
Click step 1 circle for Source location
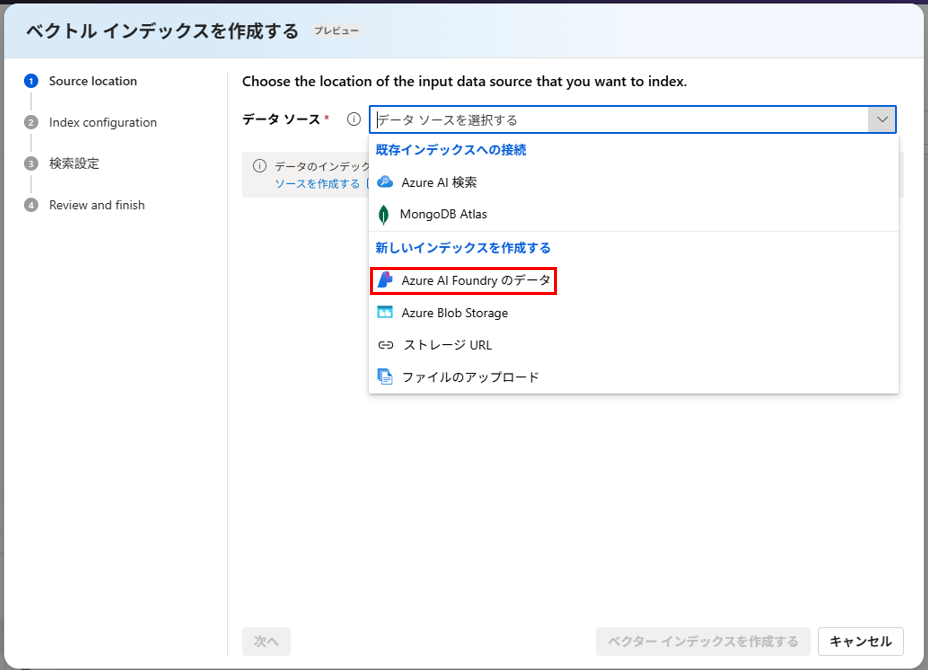tap(31, 81)
